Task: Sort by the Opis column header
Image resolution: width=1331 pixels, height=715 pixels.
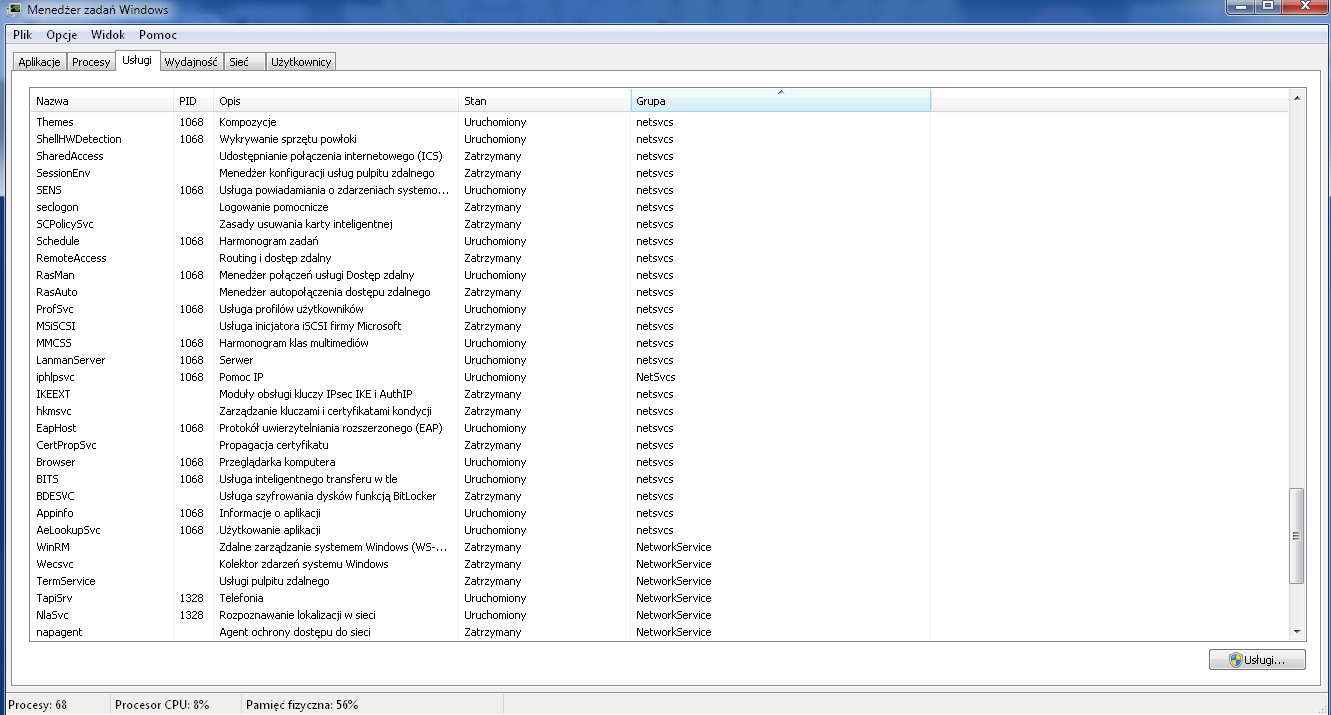Action: [336, 101]
